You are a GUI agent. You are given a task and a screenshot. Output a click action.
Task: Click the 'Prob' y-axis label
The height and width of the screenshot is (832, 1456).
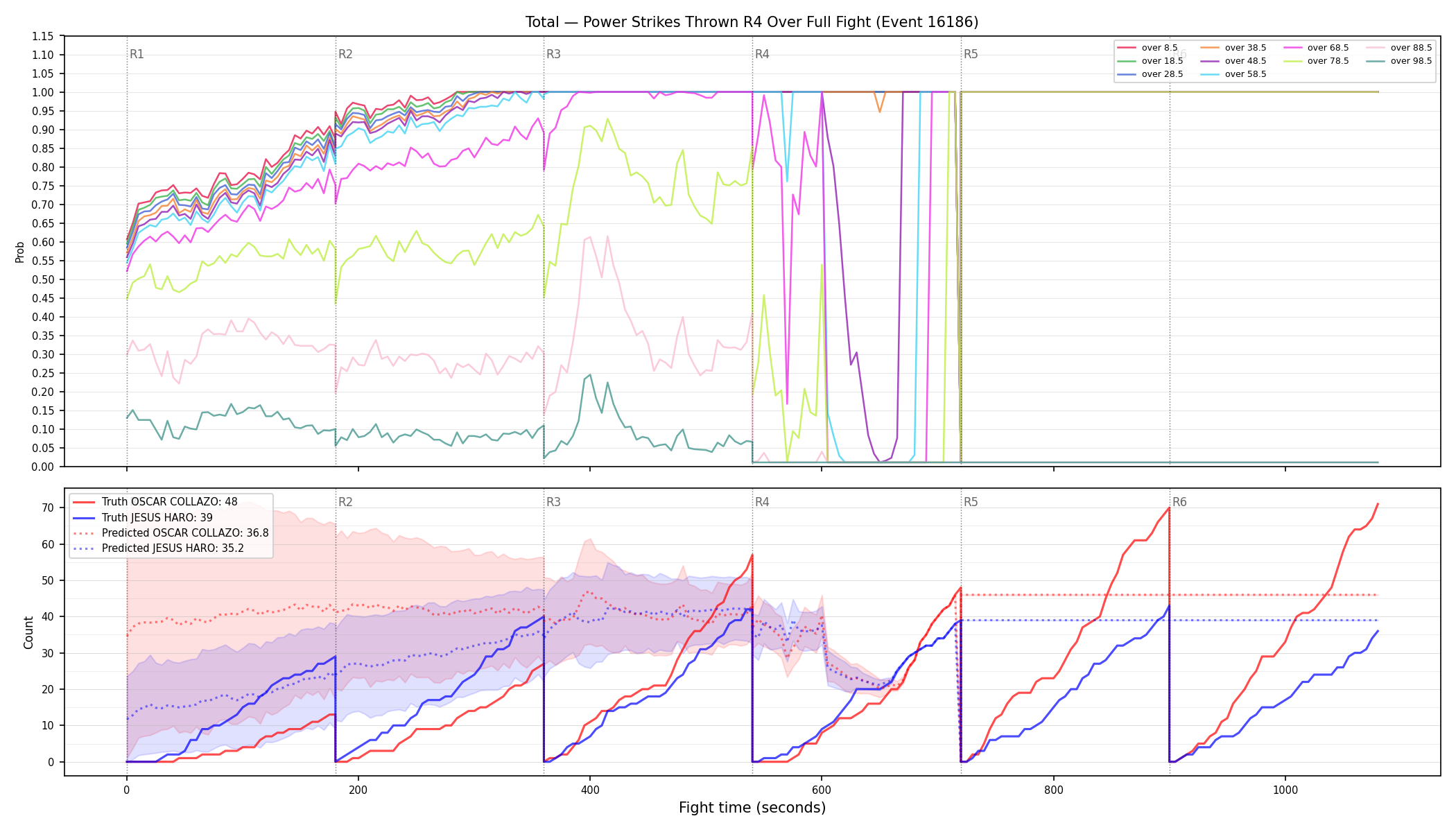(x=20, y=252)
